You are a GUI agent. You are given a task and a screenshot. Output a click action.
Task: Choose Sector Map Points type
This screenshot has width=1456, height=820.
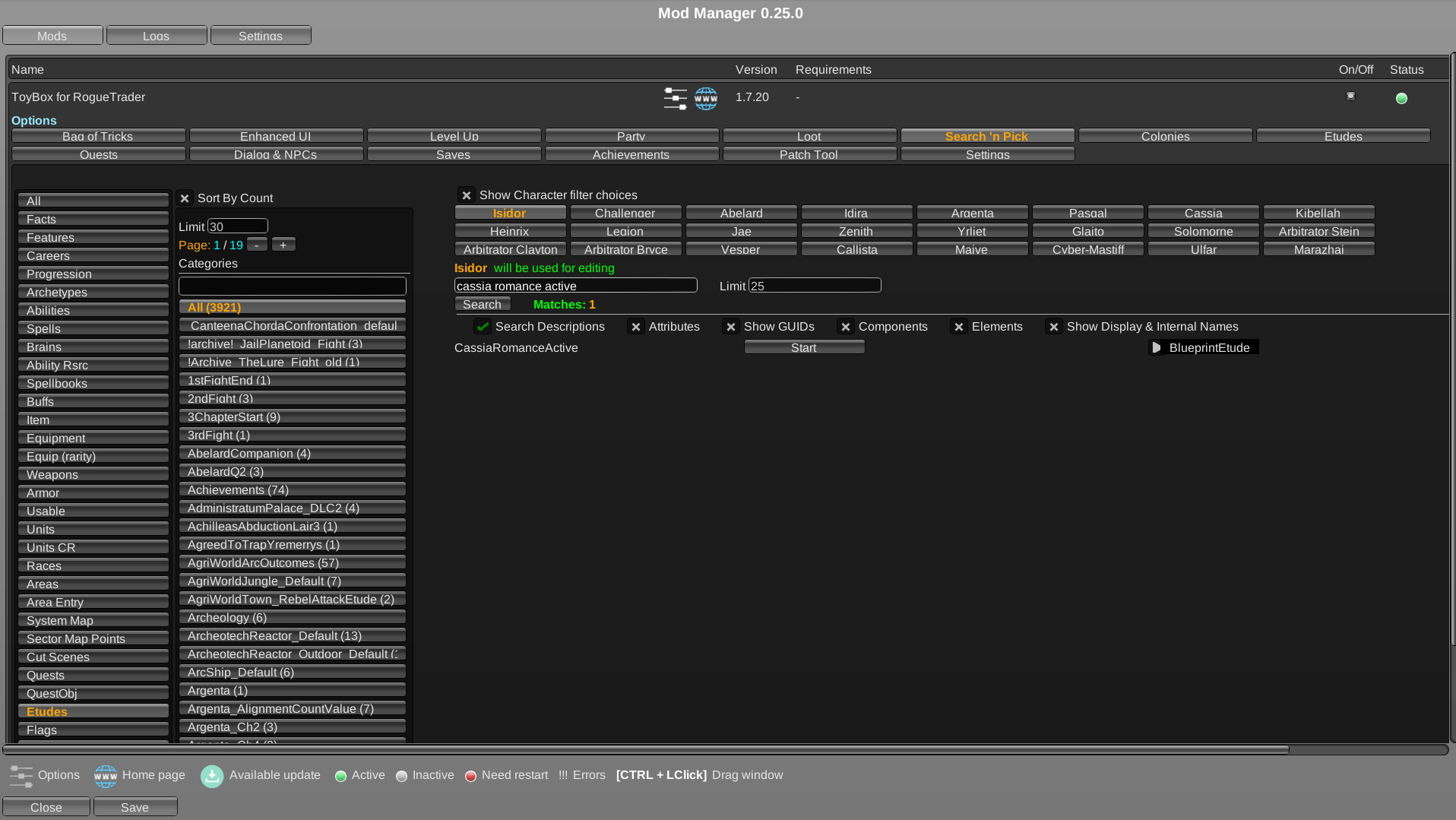pyautogui.click(x=93, y=638)
